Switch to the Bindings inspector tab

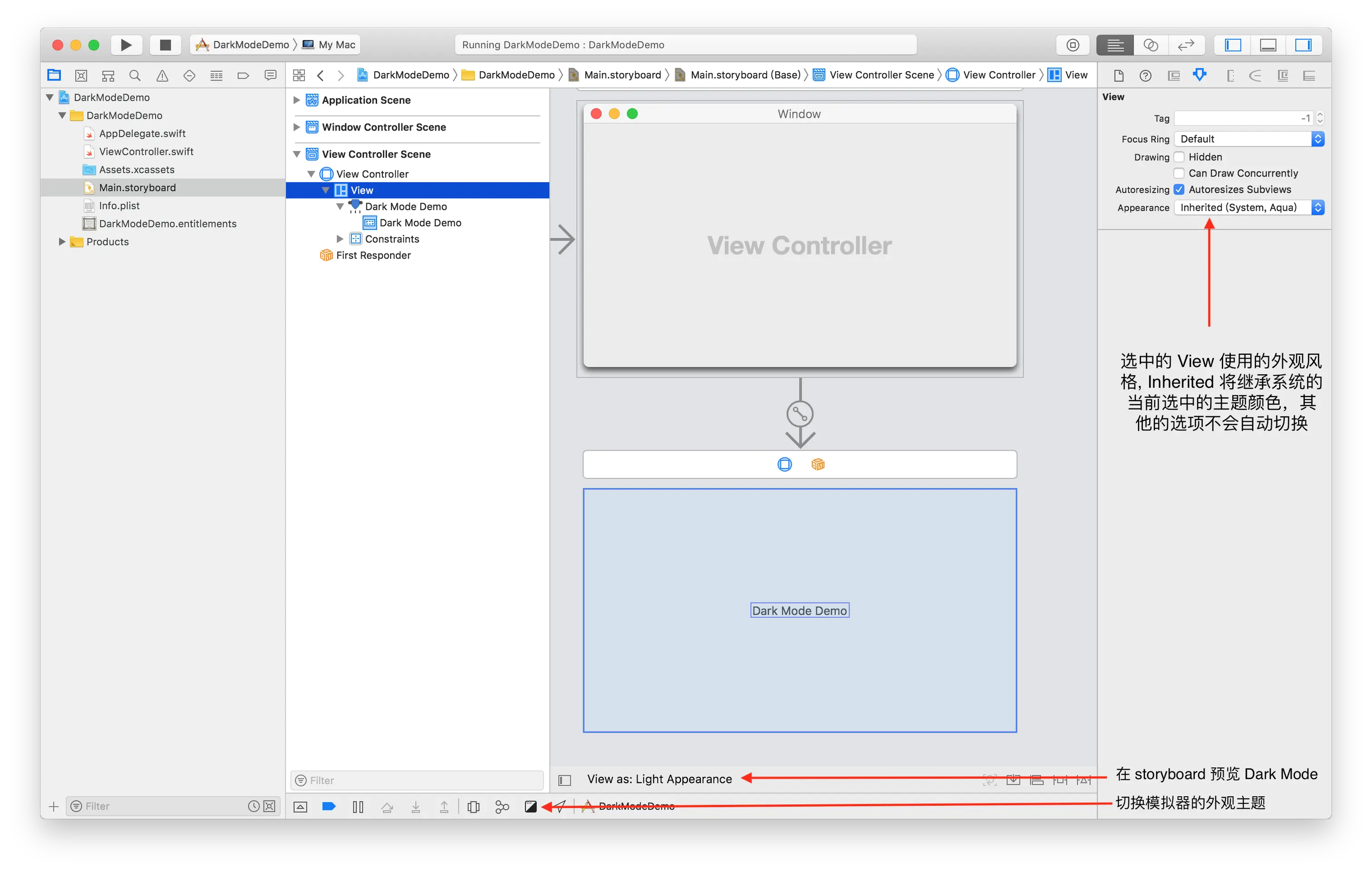[x=1283, y=75]
